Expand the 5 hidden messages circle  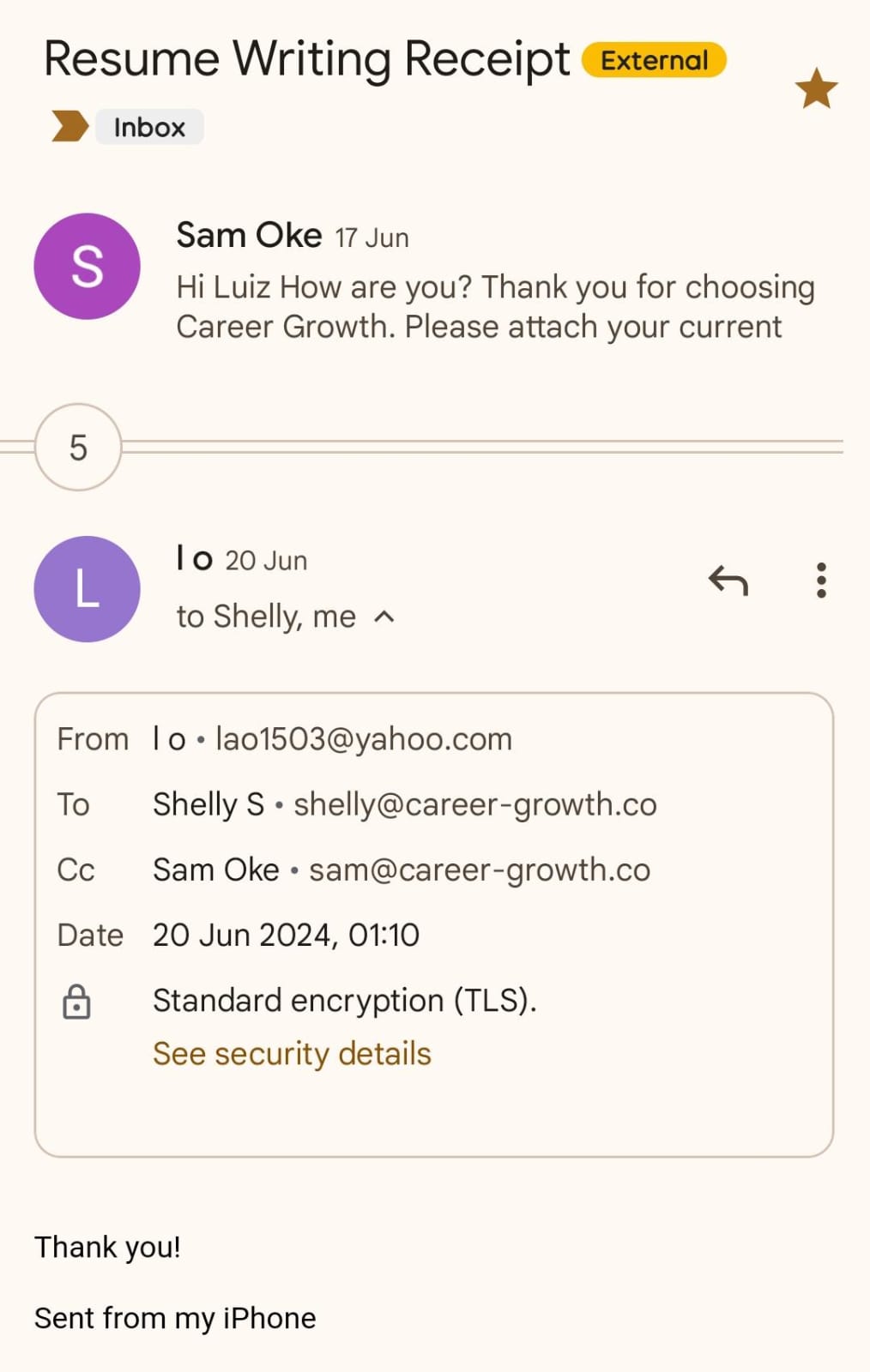[78, 447]
